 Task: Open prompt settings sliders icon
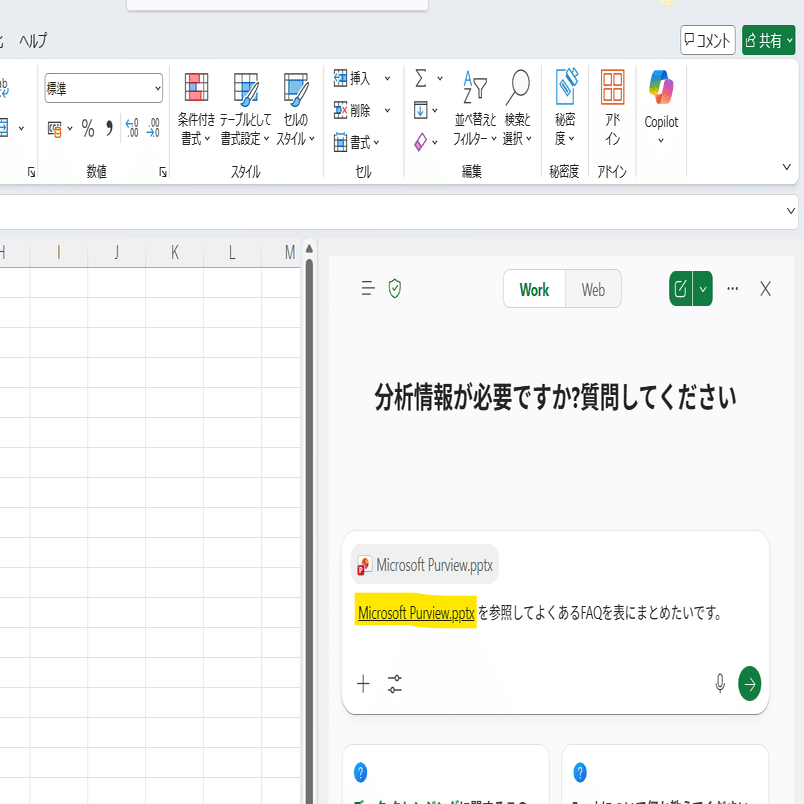(x=395, y=684)
